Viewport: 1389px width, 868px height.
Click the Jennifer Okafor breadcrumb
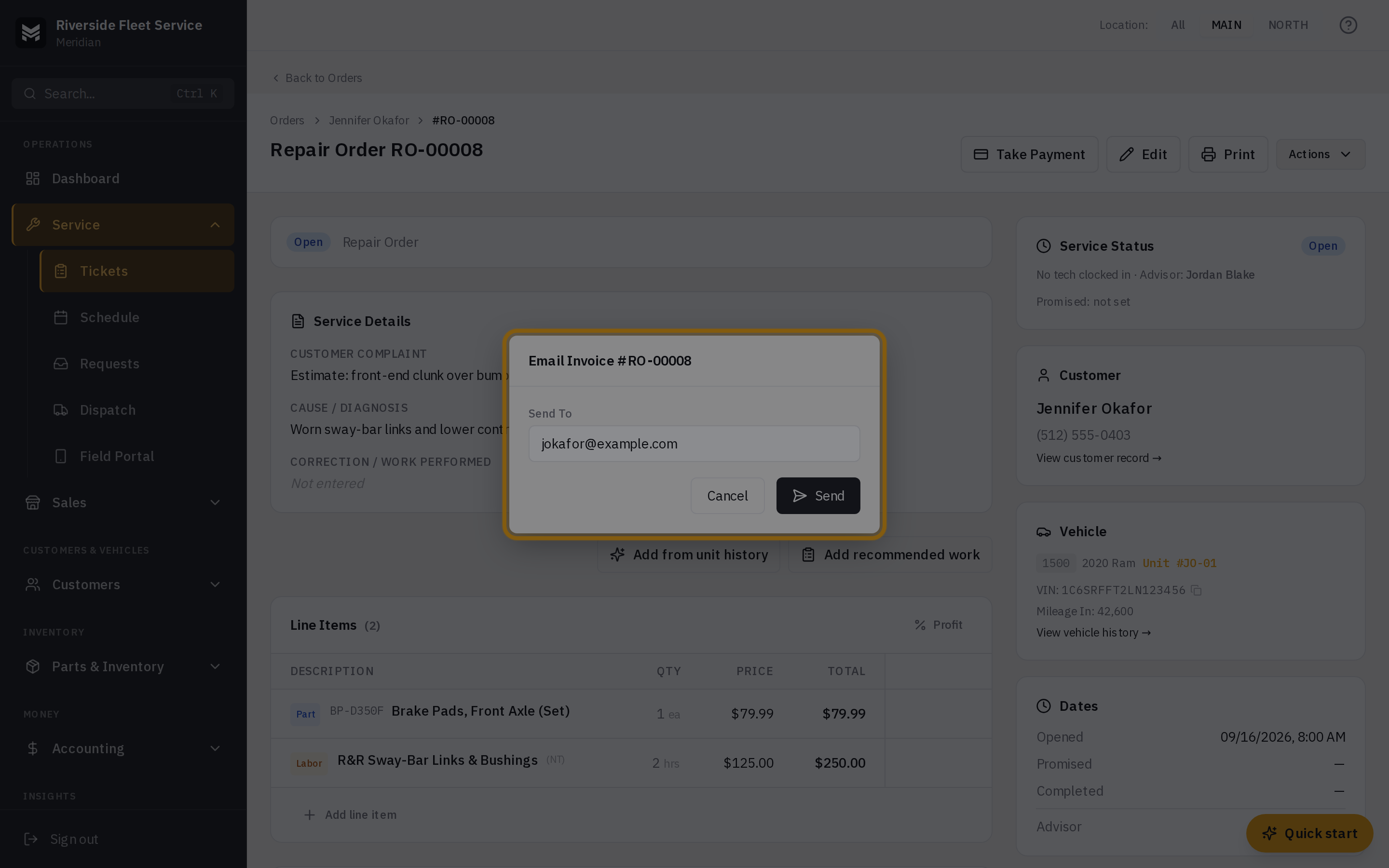(x=369, y=121)
